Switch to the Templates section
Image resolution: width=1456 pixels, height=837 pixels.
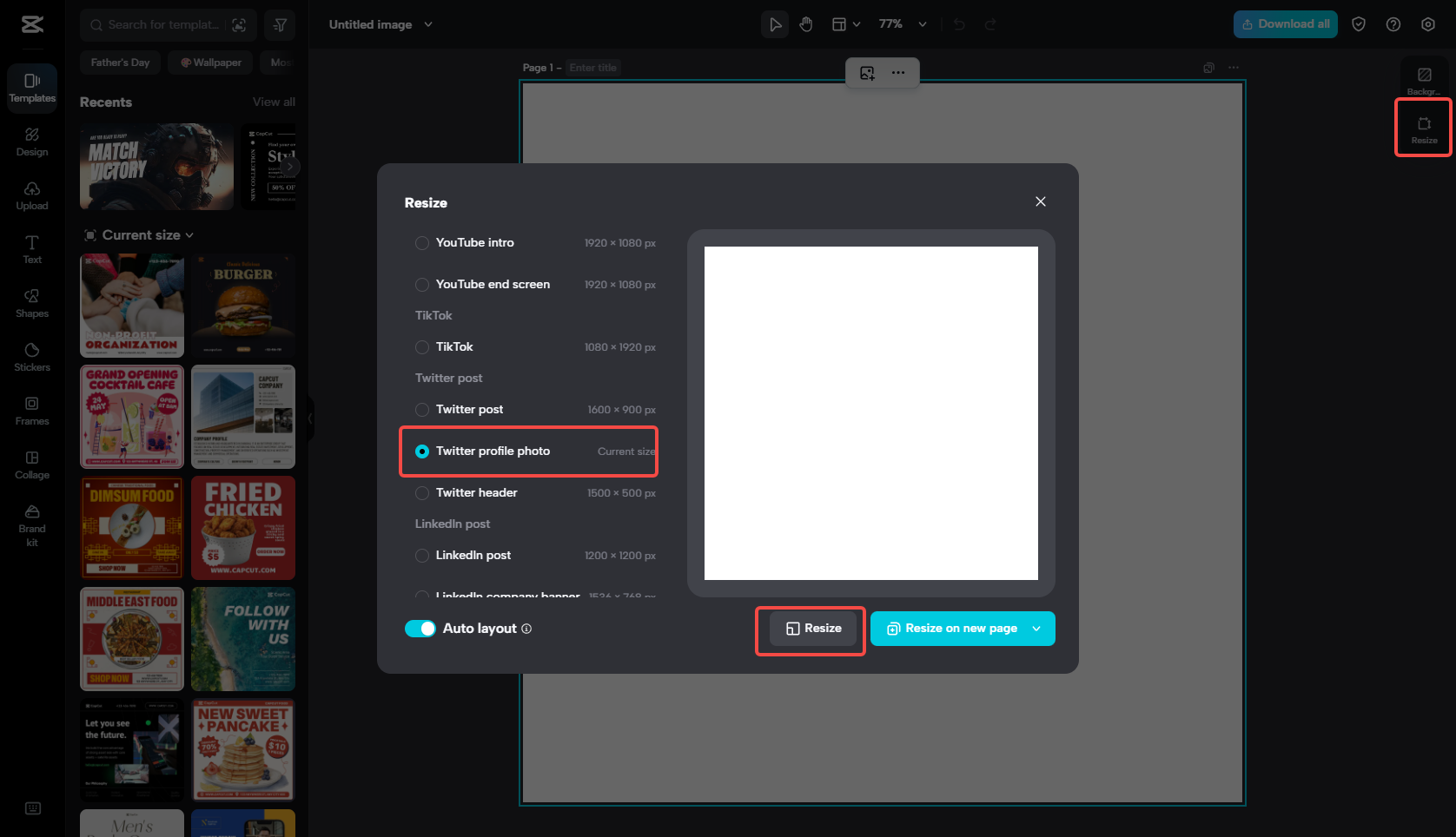pos(31,88)
